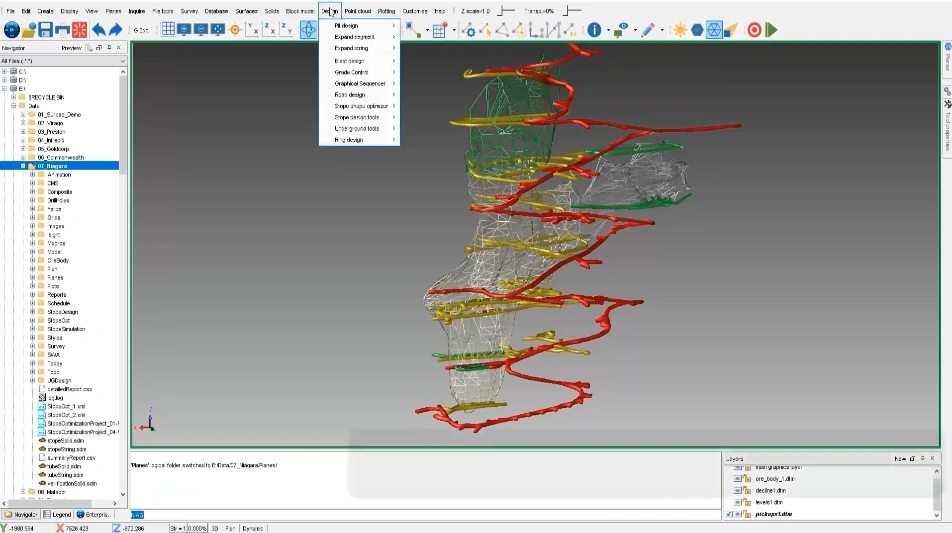
Task: Toggle the active checkmark on pickups1 layer
Action: (730, 514)
